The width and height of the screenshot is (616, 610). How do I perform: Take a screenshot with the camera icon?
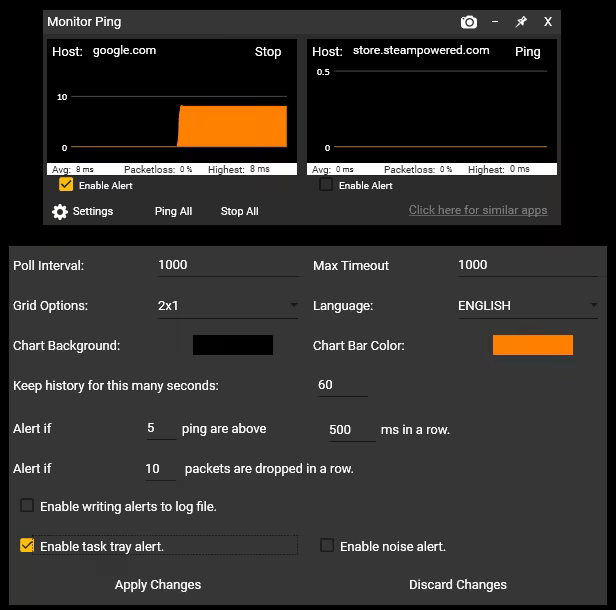(468, 22)
